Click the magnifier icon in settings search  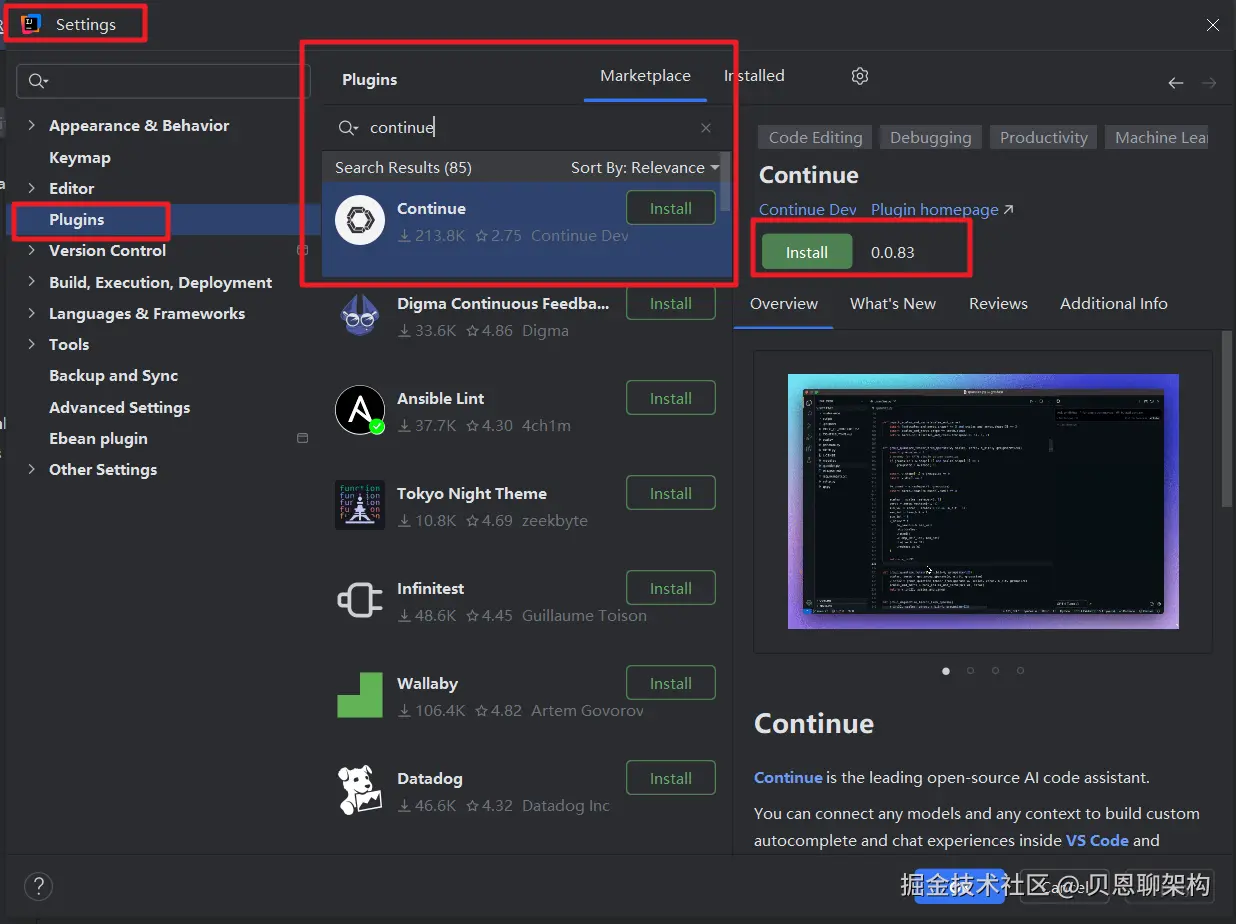coord(38,81)
